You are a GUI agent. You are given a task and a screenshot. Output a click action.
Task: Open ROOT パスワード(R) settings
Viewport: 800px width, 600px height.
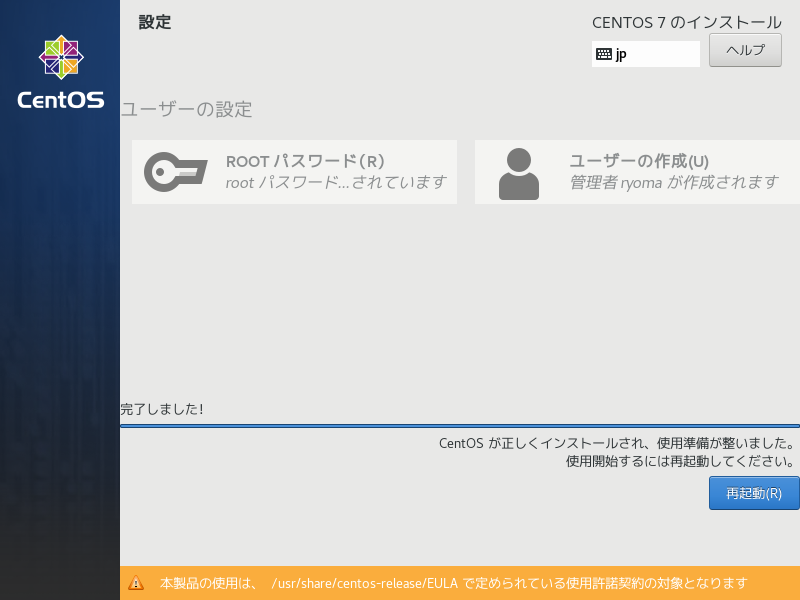(294, 172)
